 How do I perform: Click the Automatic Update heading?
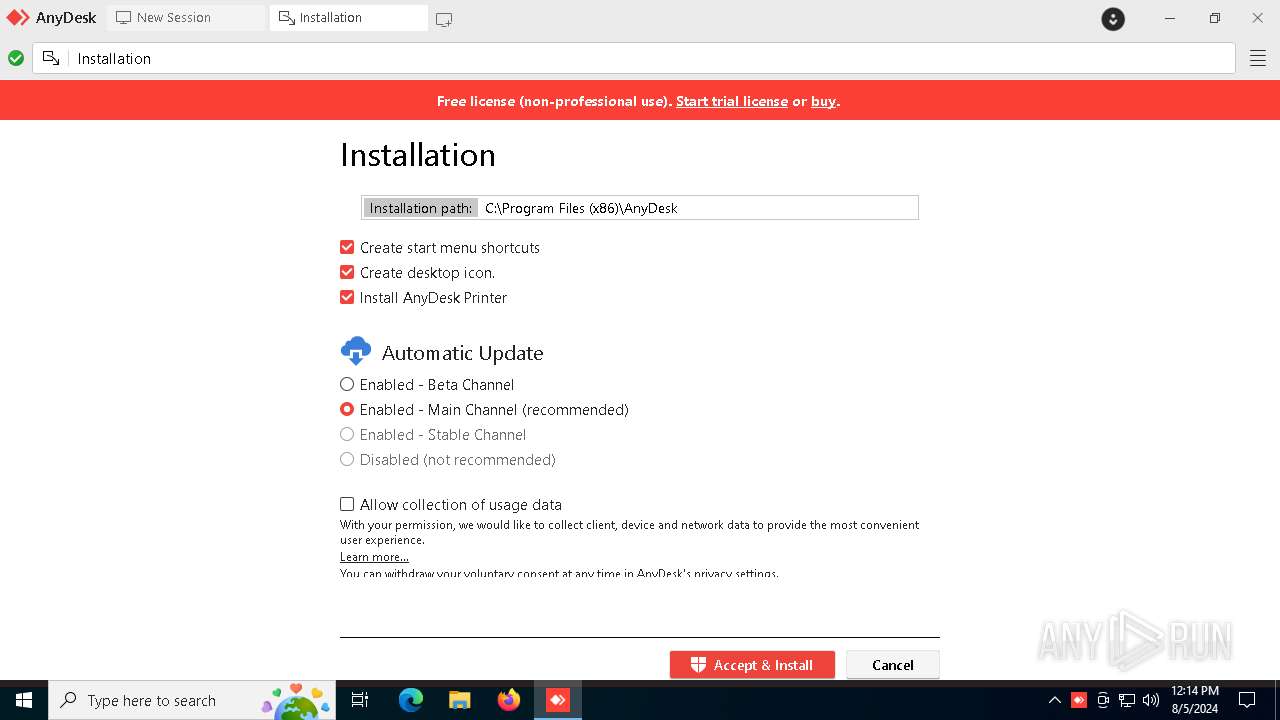[462, 353]
